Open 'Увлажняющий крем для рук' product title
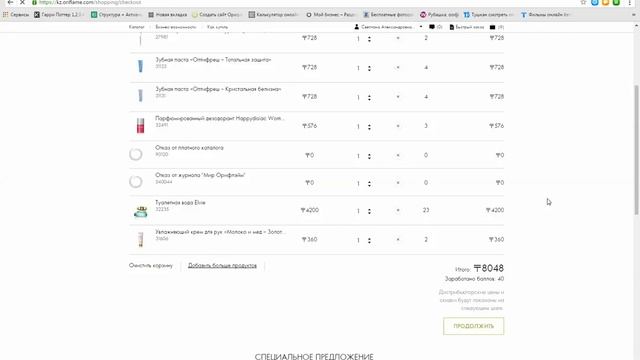 220,232
